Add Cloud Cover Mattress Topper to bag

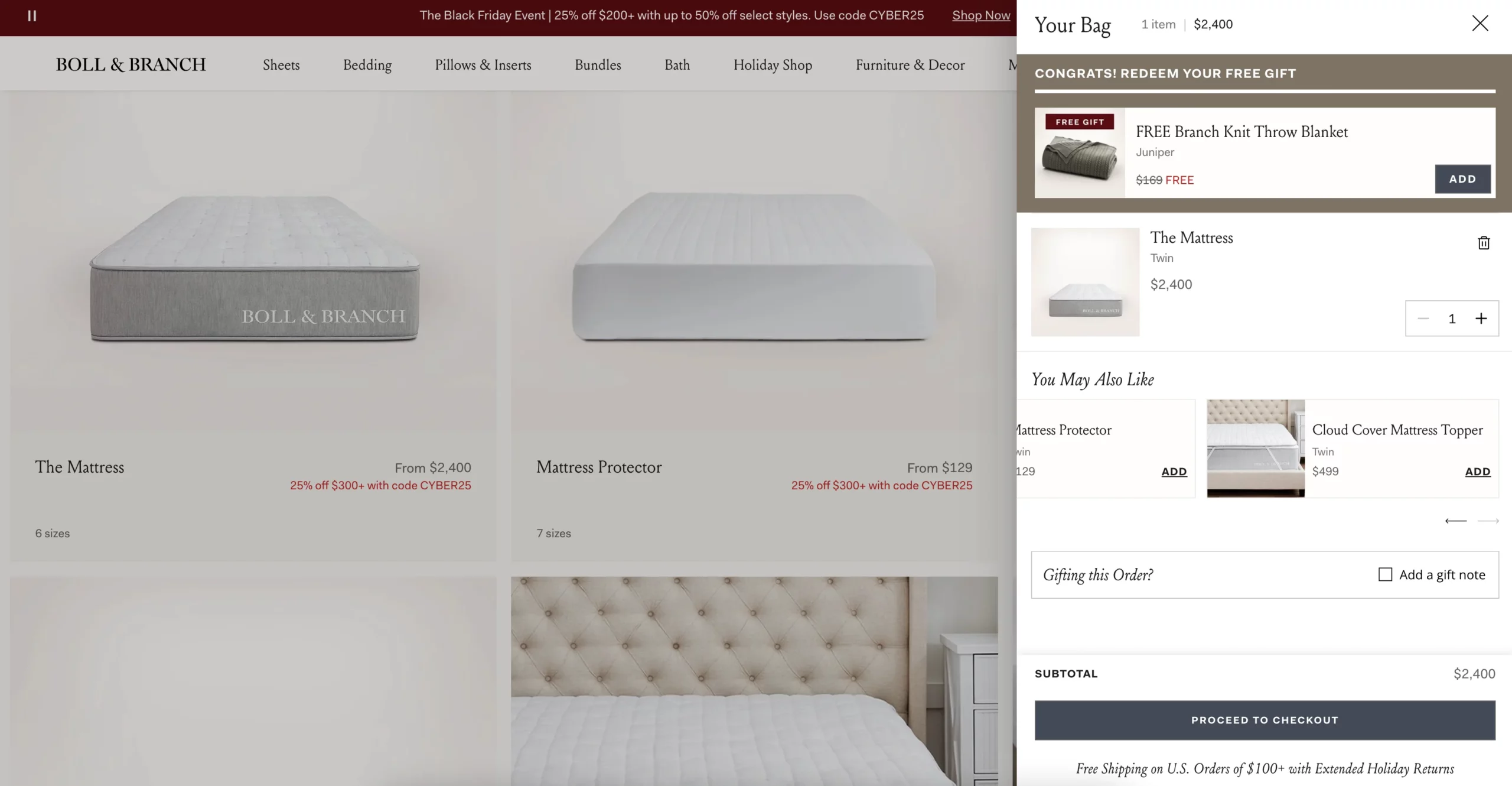click(1478, 472)
